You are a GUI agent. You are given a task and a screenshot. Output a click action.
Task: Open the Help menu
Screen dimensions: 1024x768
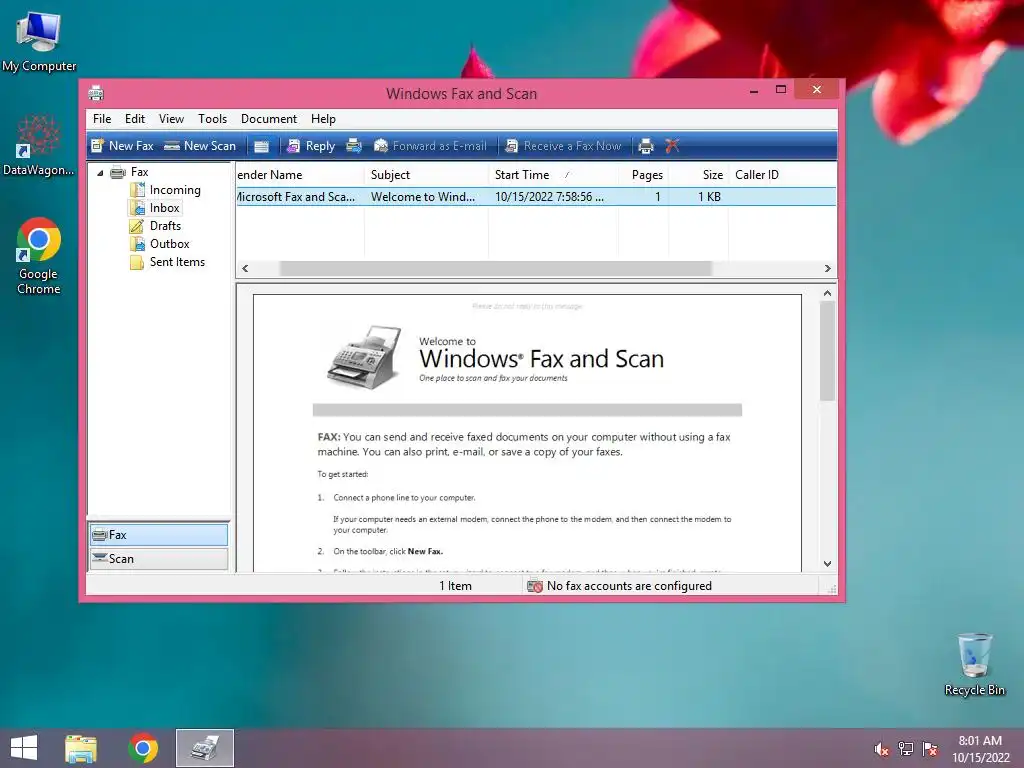tap(323, 119)
